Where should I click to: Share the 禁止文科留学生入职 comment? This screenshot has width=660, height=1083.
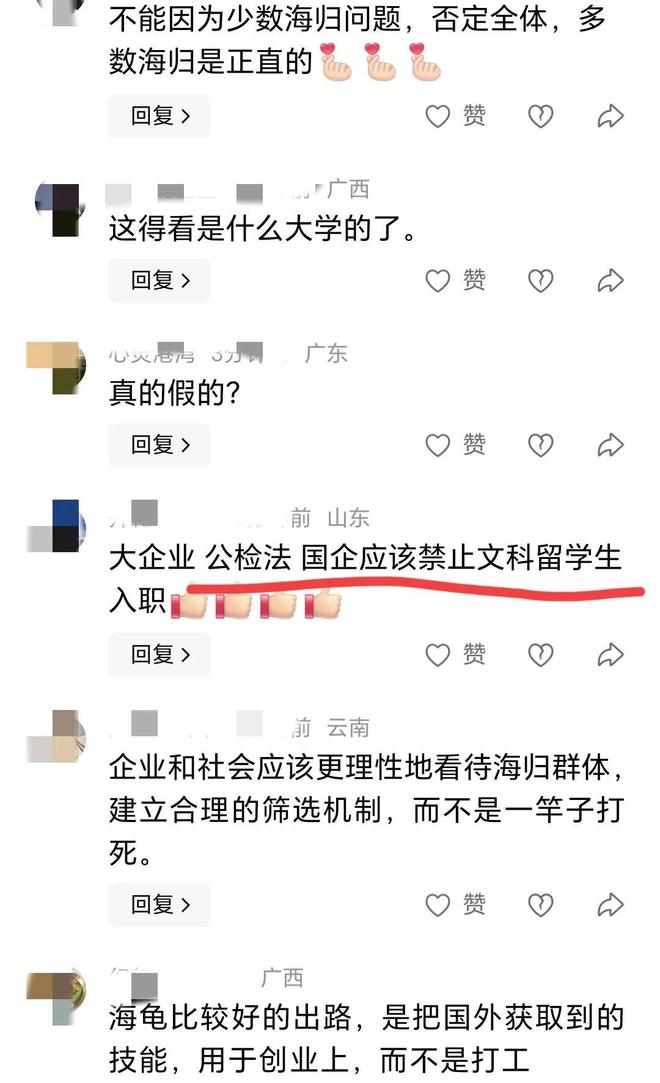click(610, 655)
